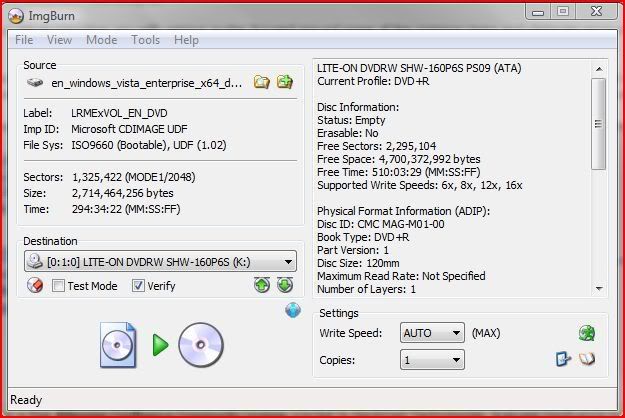Screen dimensions: 625x418
Task: Click the eject tray down arrow icon
Action: [x=285, y=285]
